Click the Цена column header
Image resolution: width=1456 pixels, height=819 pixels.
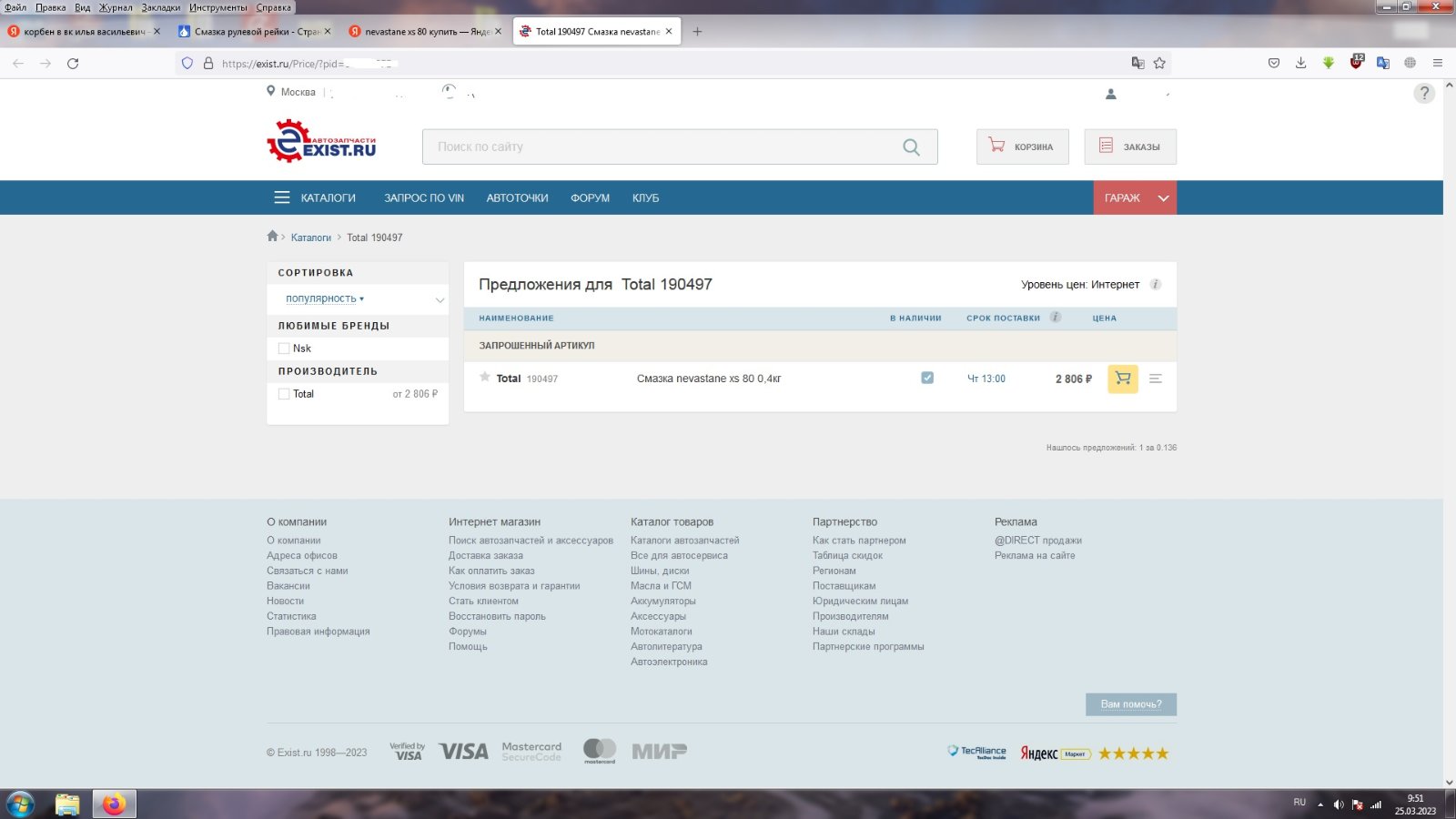point(1104,318)
